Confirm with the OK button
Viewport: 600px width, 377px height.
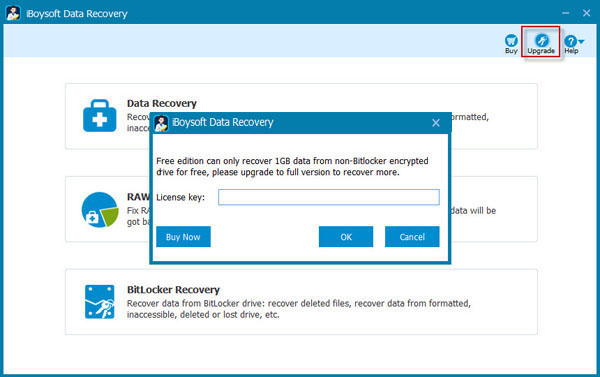click(x=346, y=237)
